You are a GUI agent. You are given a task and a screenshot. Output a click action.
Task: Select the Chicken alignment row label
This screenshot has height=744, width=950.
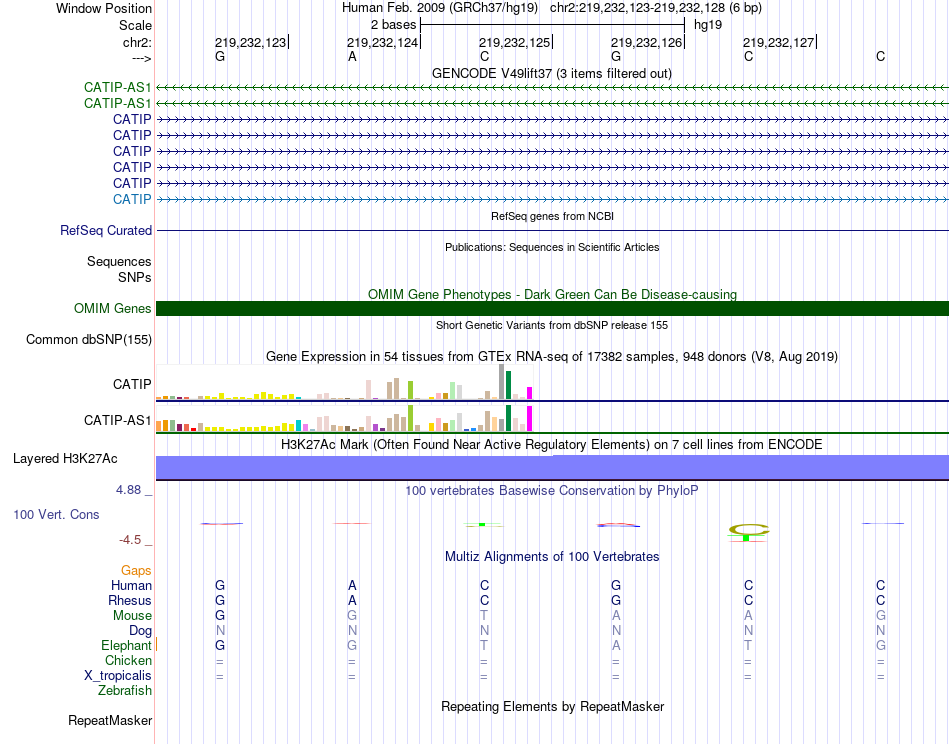click(128, 660)
